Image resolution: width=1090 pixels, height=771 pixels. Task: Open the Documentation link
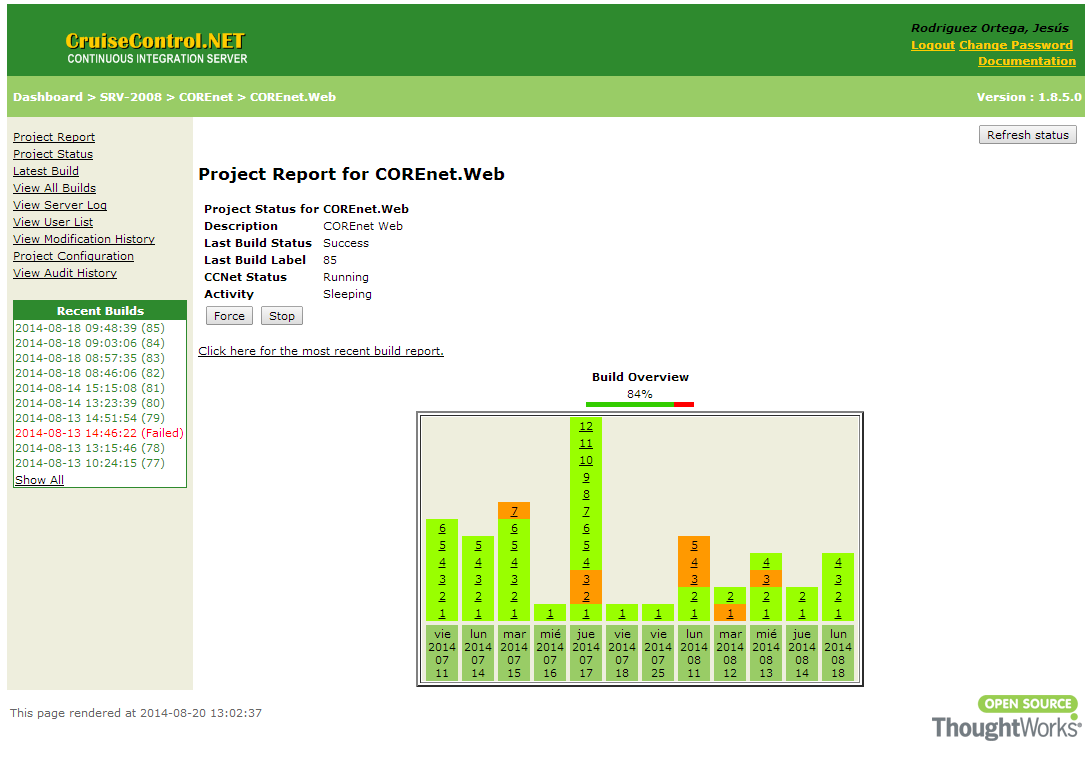pos(1026,61)
